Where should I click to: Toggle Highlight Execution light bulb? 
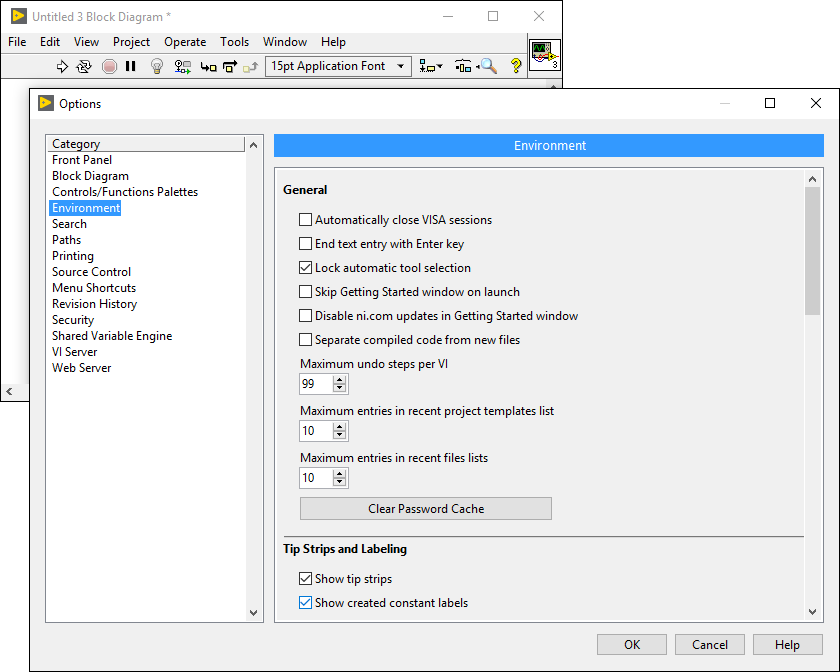coord(156,66)
